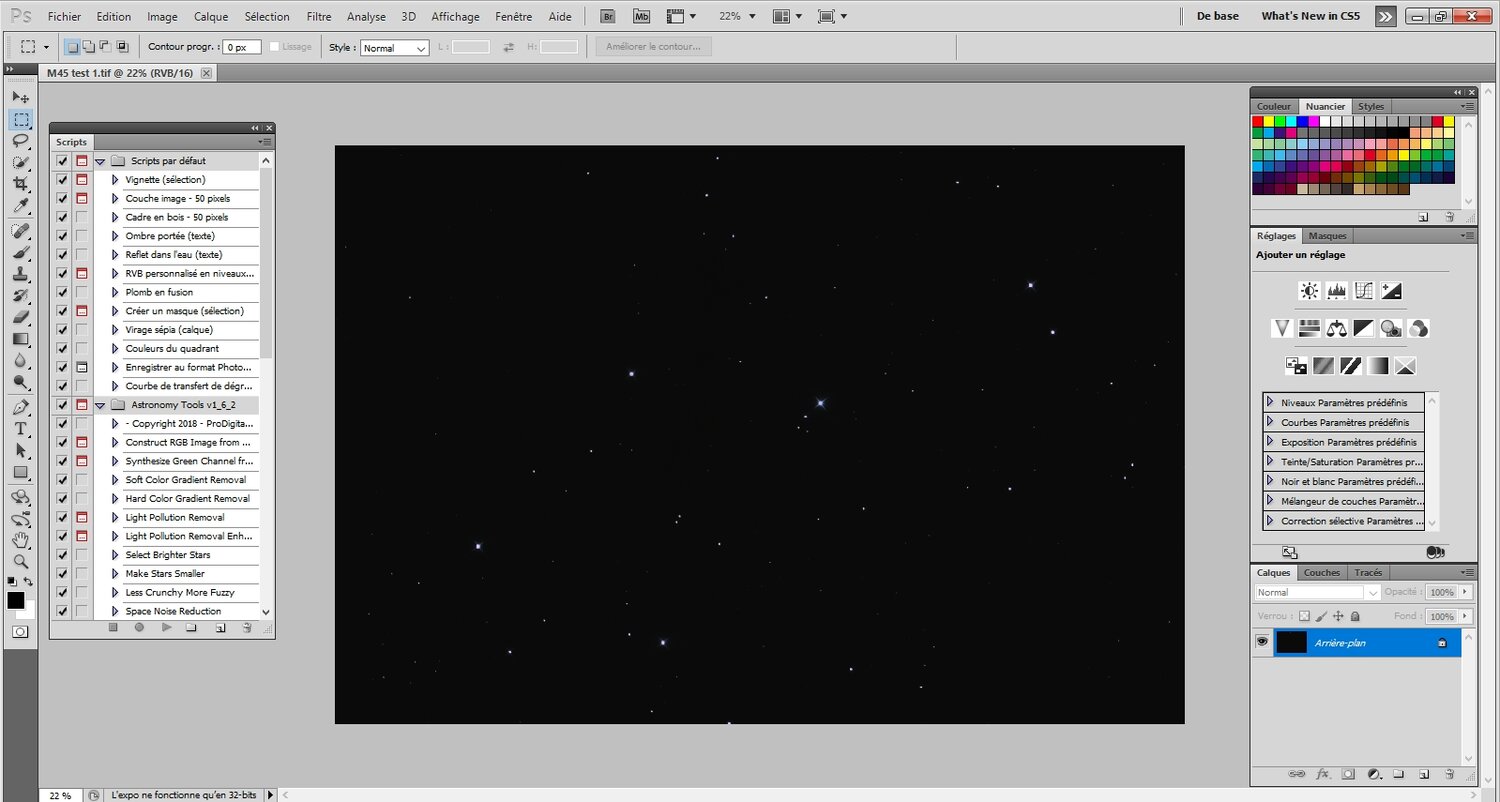Toggle the Plomb en fusion script checkbox
The width and height of the screenshot is (1500, 802).
pos(63,292)
